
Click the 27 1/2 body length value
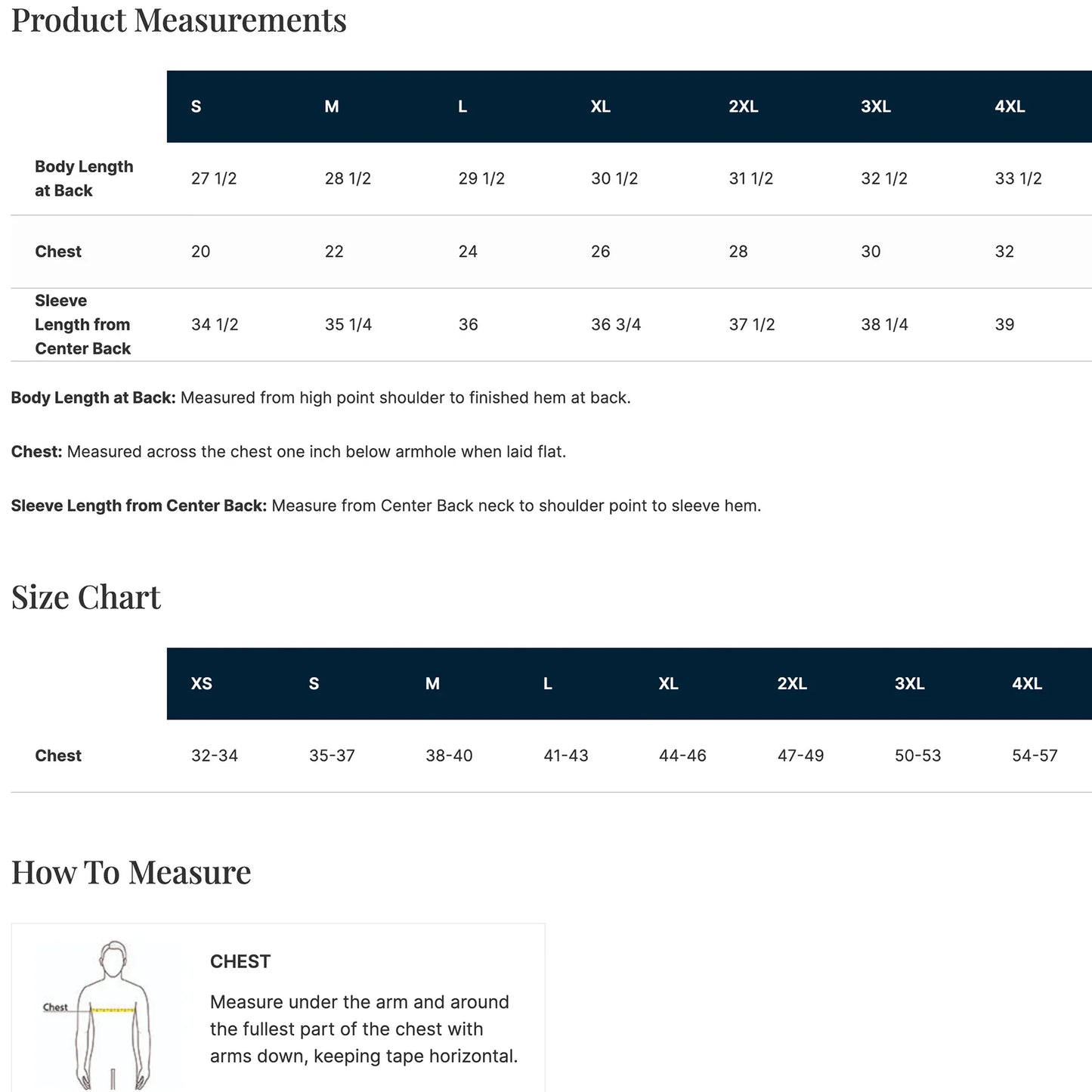pos(214,178)
